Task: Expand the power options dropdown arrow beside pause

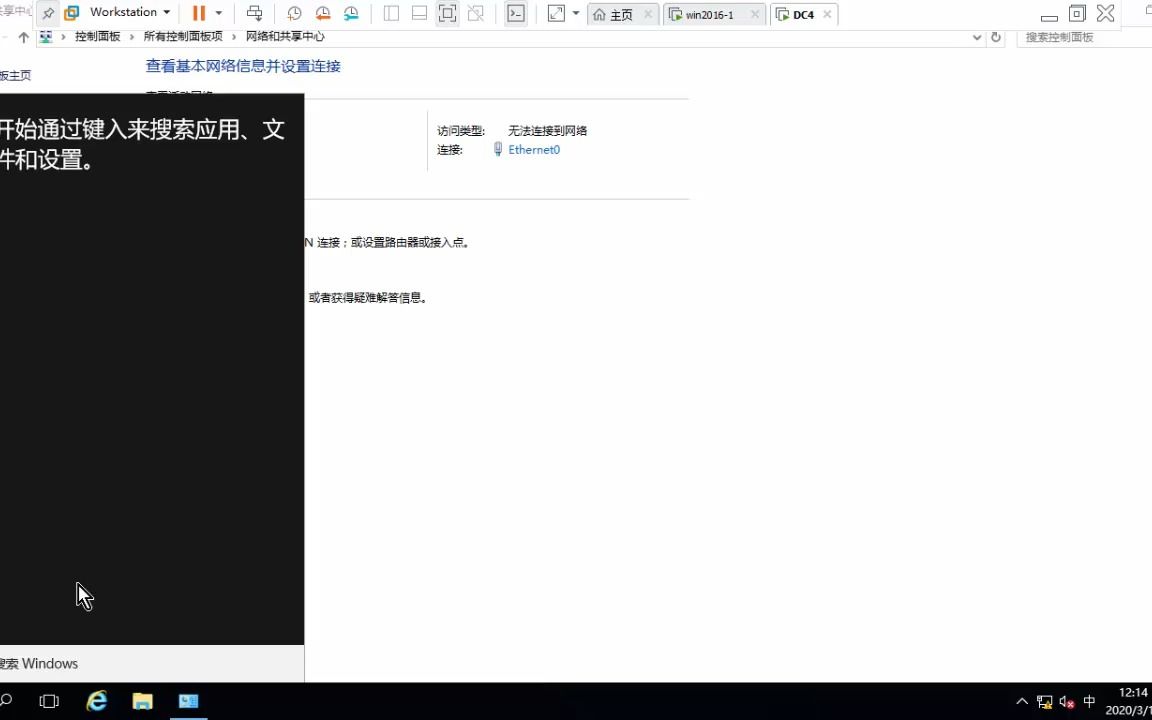Action: pos(218,12)
